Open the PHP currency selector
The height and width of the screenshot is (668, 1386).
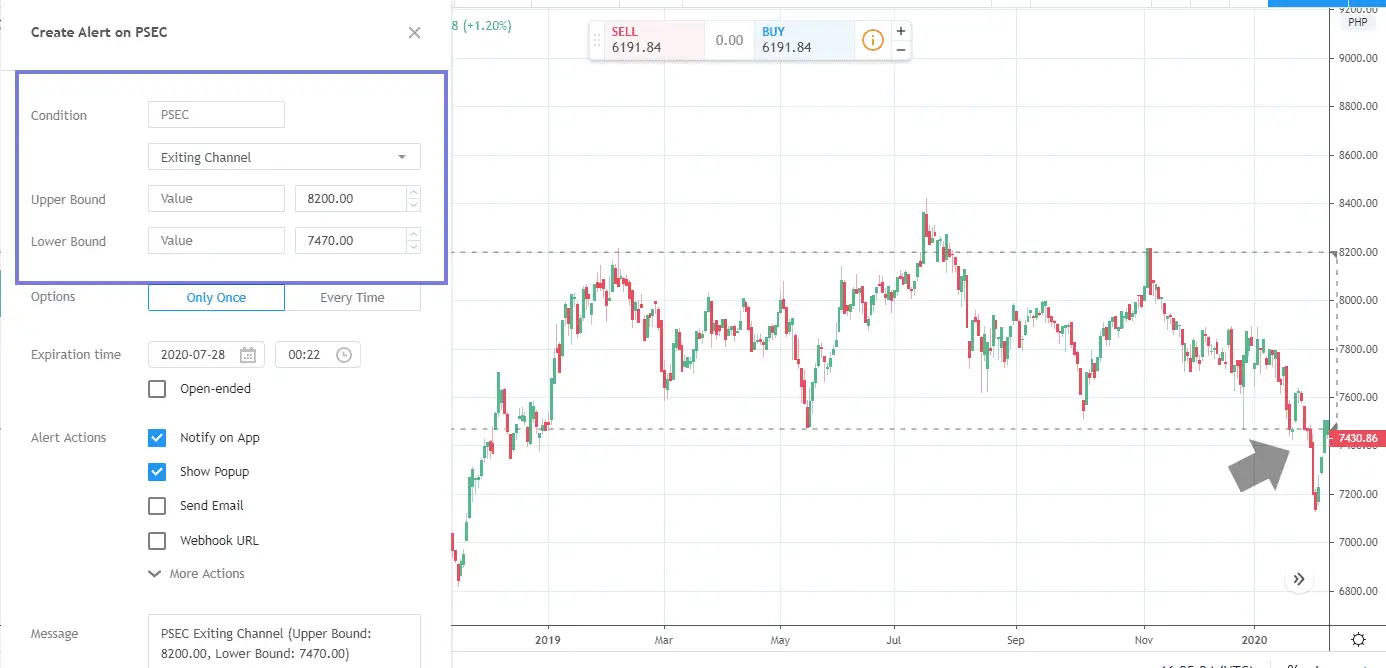click(1356, 20)
